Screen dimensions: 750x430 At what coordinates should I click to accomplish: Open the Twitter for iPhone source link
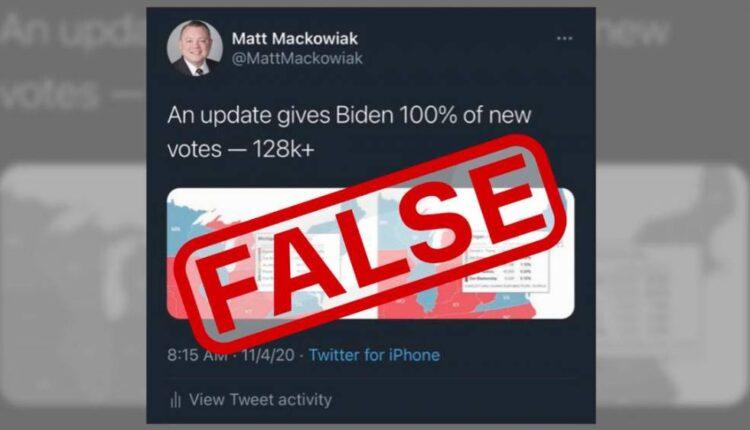374,355
